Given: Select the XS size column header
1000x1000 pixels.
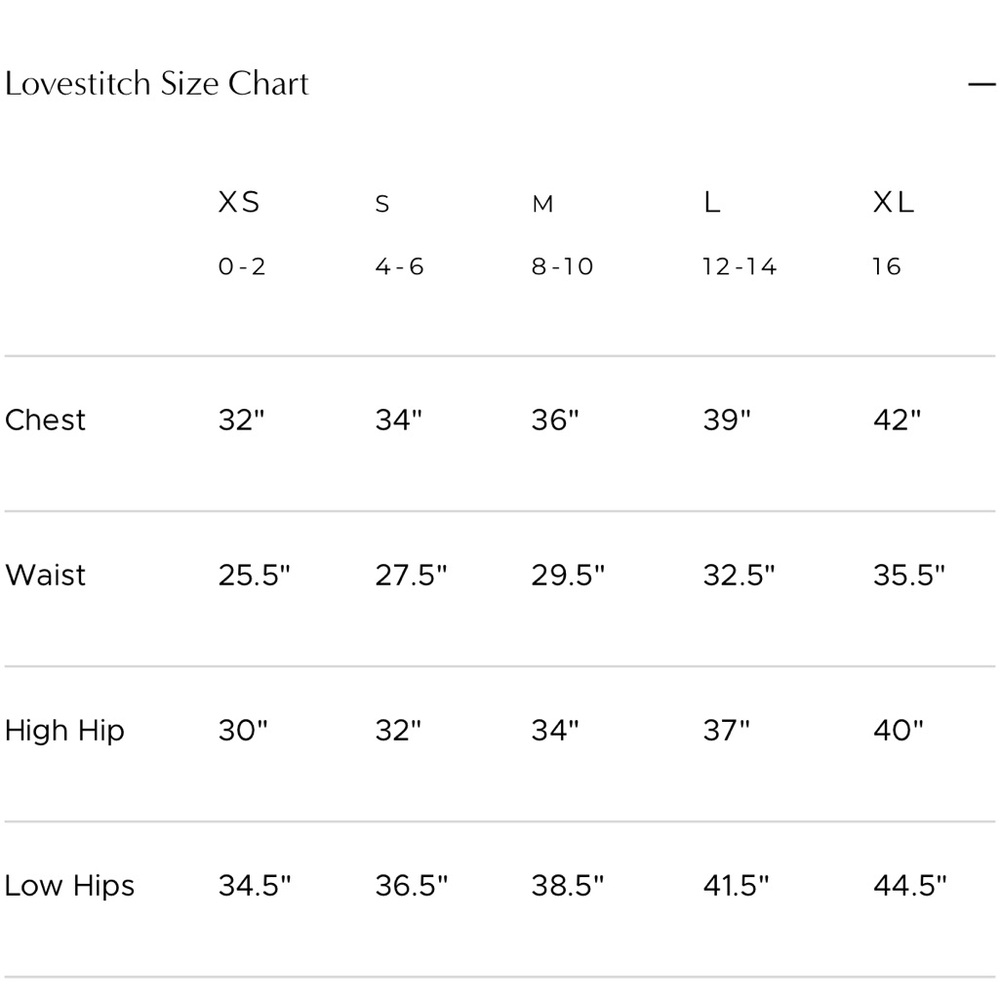Looking at the screenshot, I should pos(239,202).
